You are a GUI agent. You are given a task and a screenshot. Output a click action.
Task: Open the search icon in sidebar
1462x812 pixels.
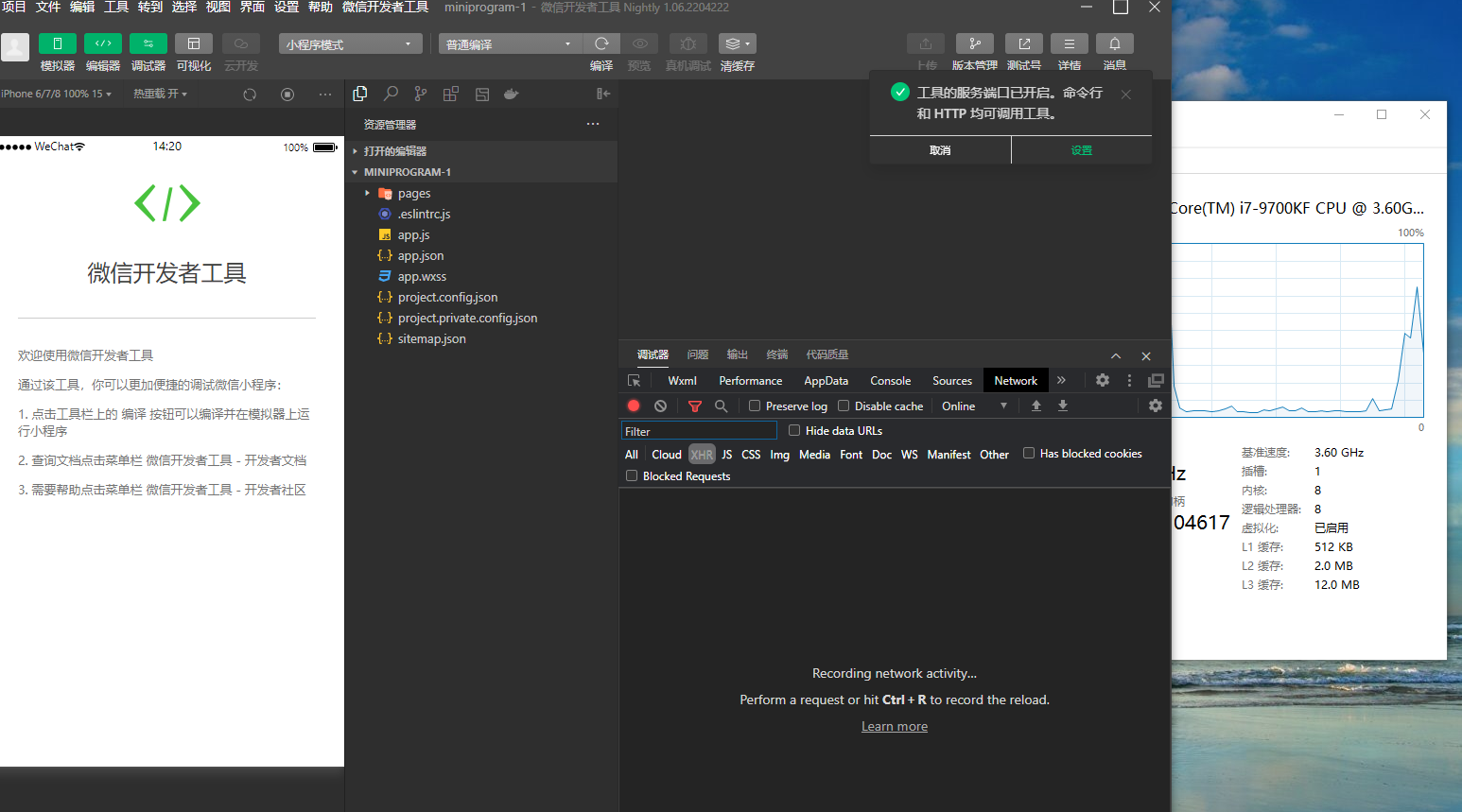point(391,94)
